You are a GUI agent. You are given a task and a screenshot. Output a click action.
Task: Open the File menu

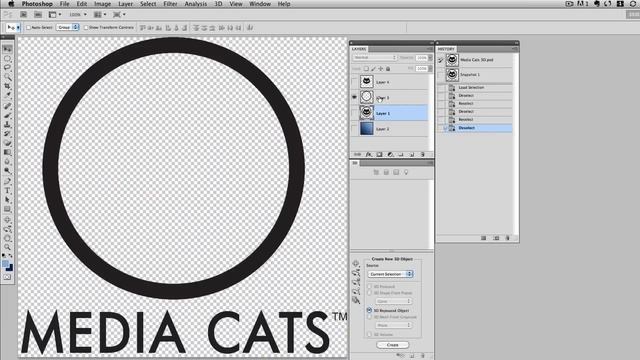click(64, 4)
